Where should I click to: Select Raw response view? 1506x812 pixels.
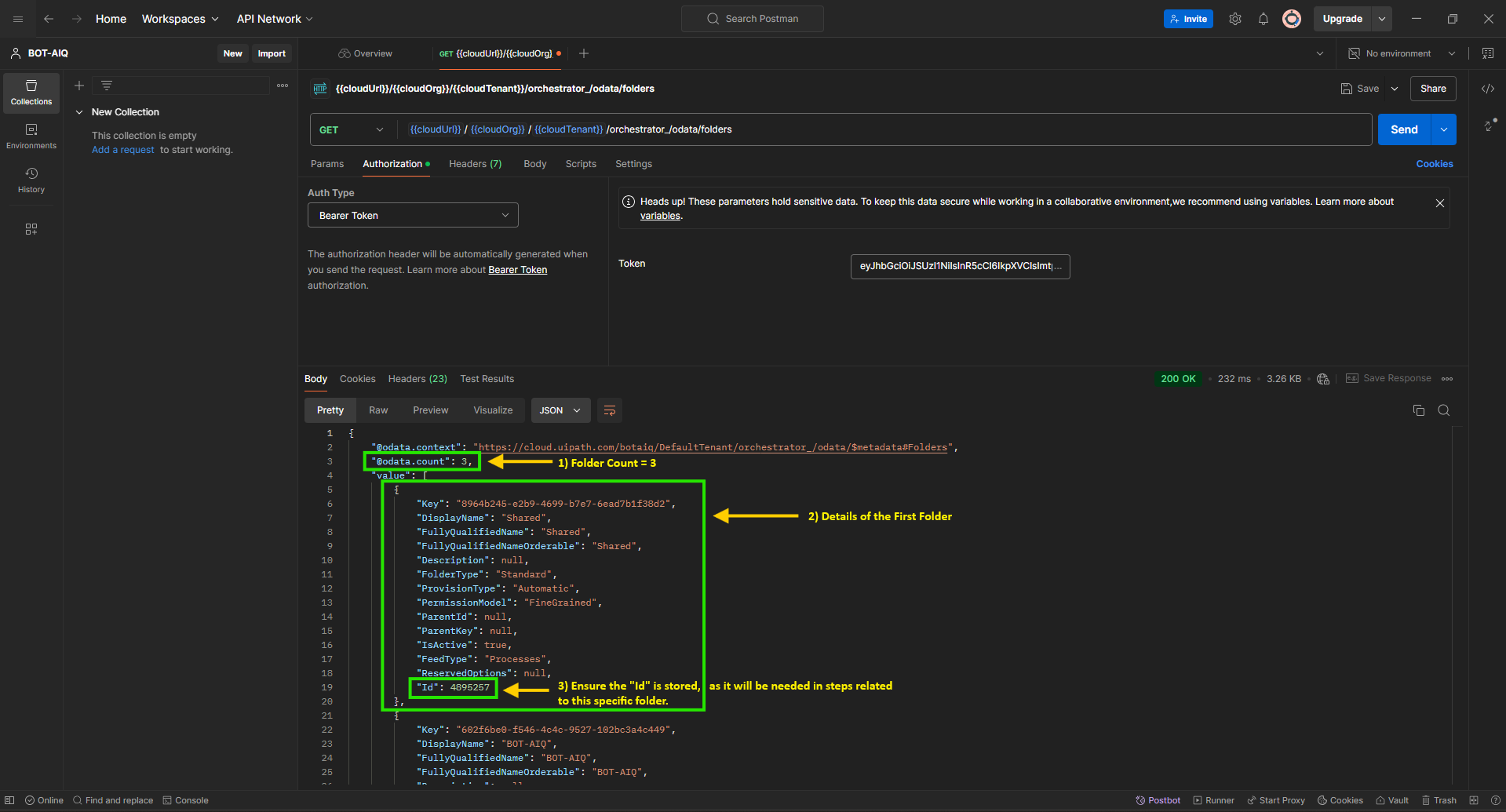tap(378, 410)
